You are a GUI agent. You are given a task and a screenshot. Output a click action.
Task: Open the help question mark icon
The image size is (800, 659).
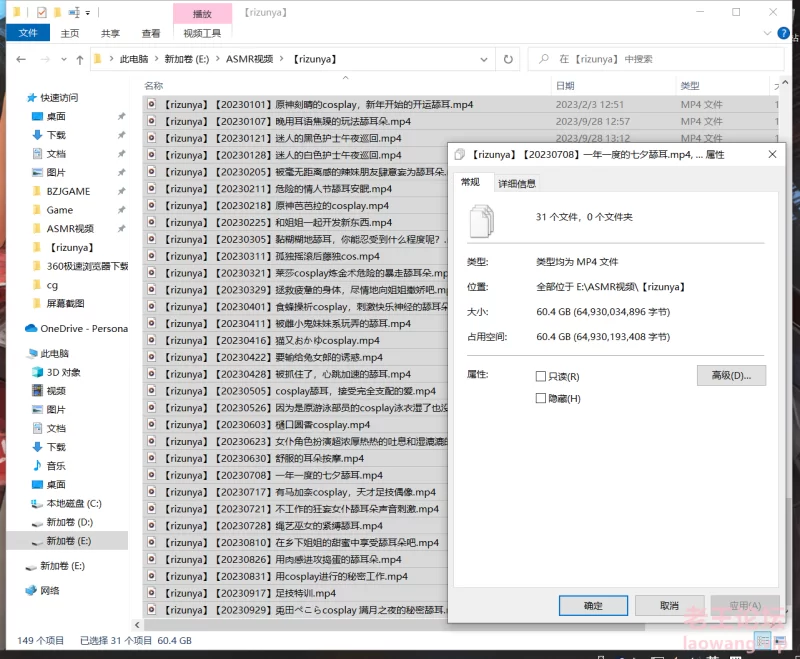point(783,33)
